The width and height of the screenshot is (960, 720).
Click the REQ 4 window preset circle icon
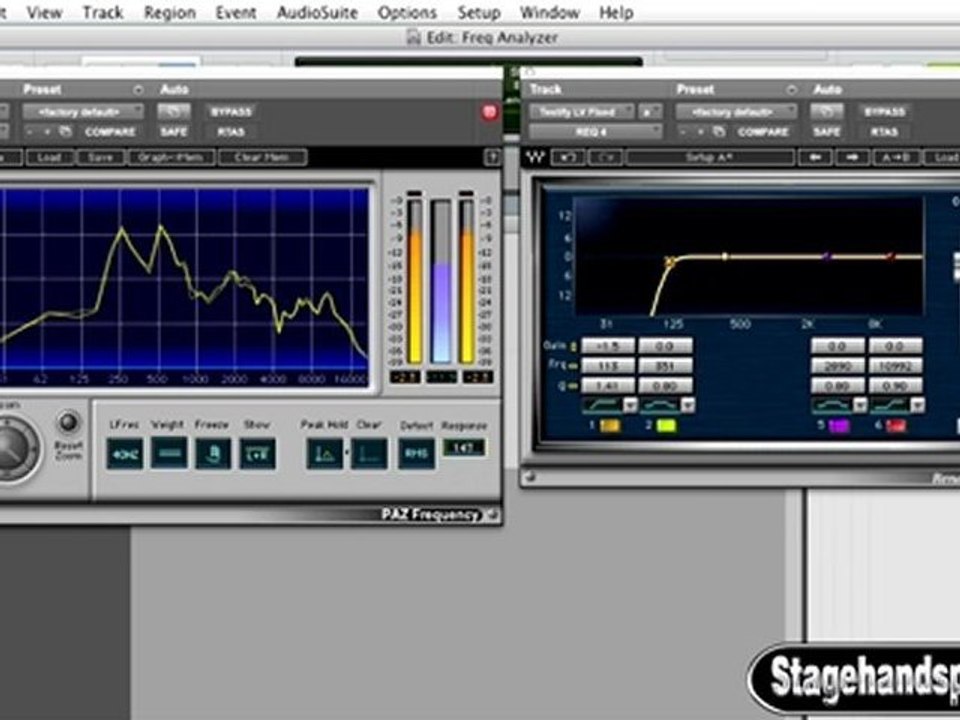click(x=791, y=90)
